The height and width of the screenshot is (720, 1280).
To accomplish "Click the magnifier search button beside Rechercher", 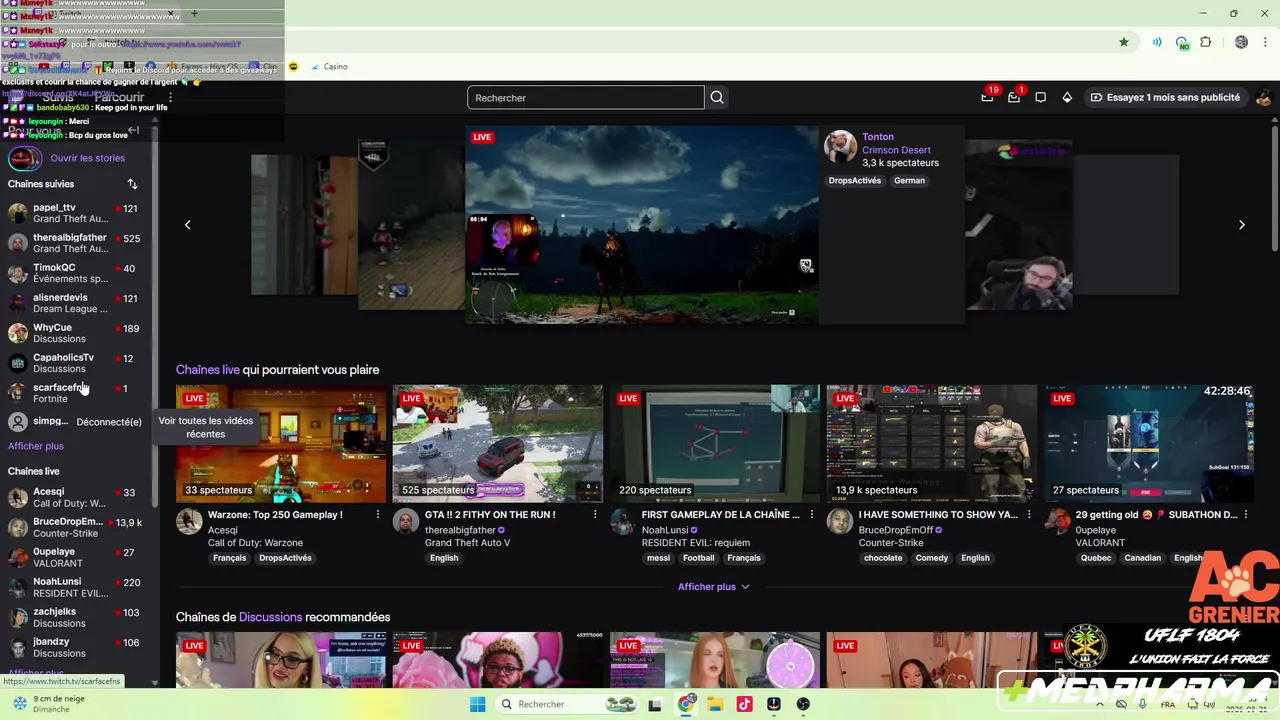I will [717, 97].
